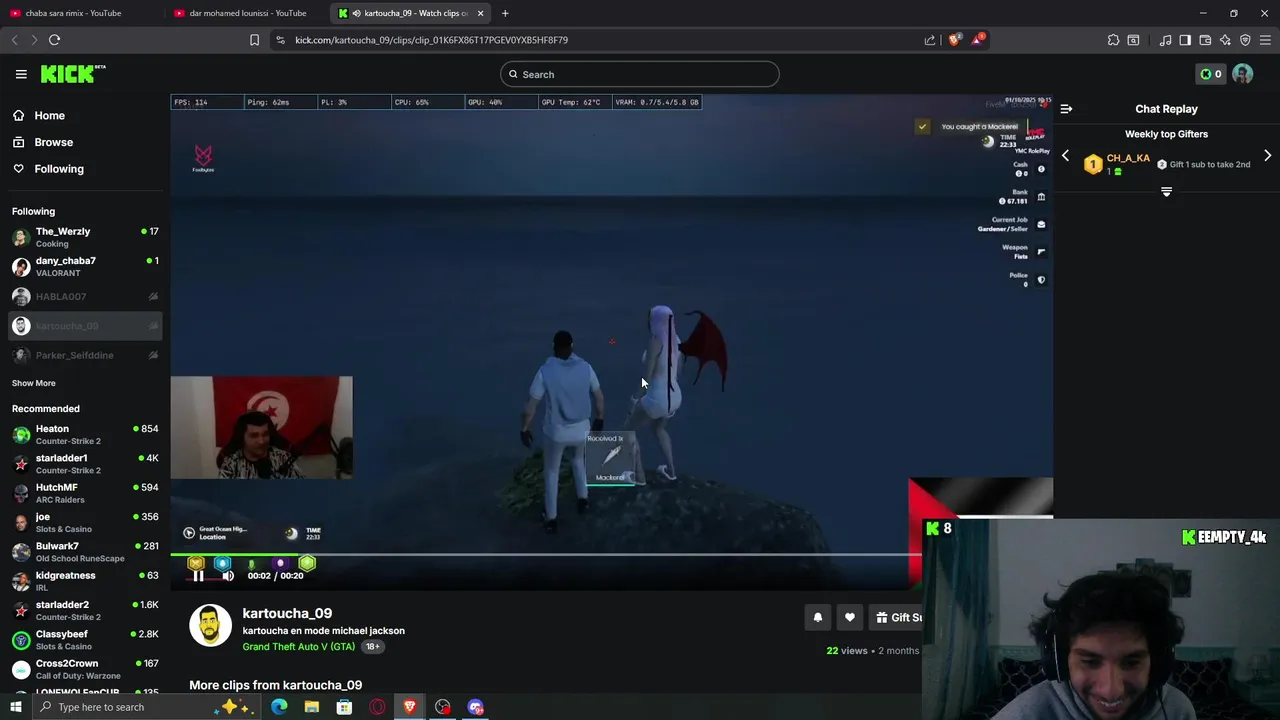Open Opera from the taskbar
The height and width of the screenshot is (720, 1280).
[377, 707]
